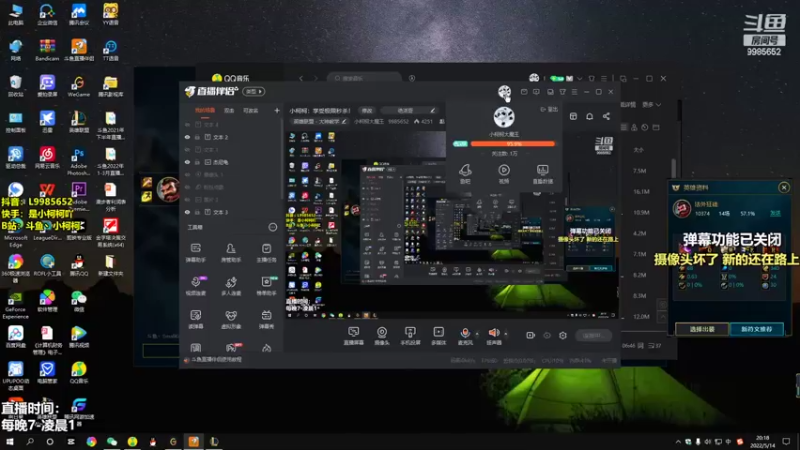The height and width of the screenshot is (450, 800).
Task: Open 视频 in the profile popup
Action: [504, 174]
